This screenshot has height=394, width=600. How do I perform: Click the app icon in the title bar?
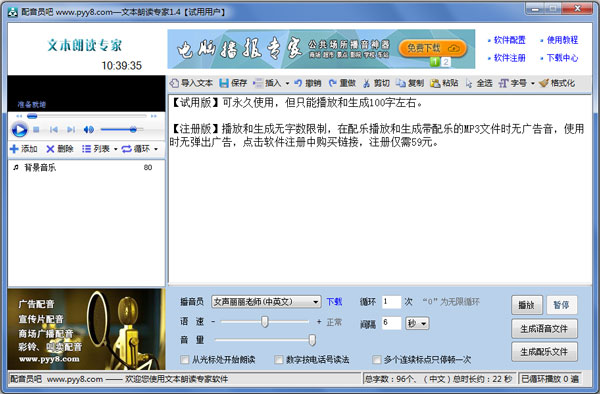click(x=13, y=12)
